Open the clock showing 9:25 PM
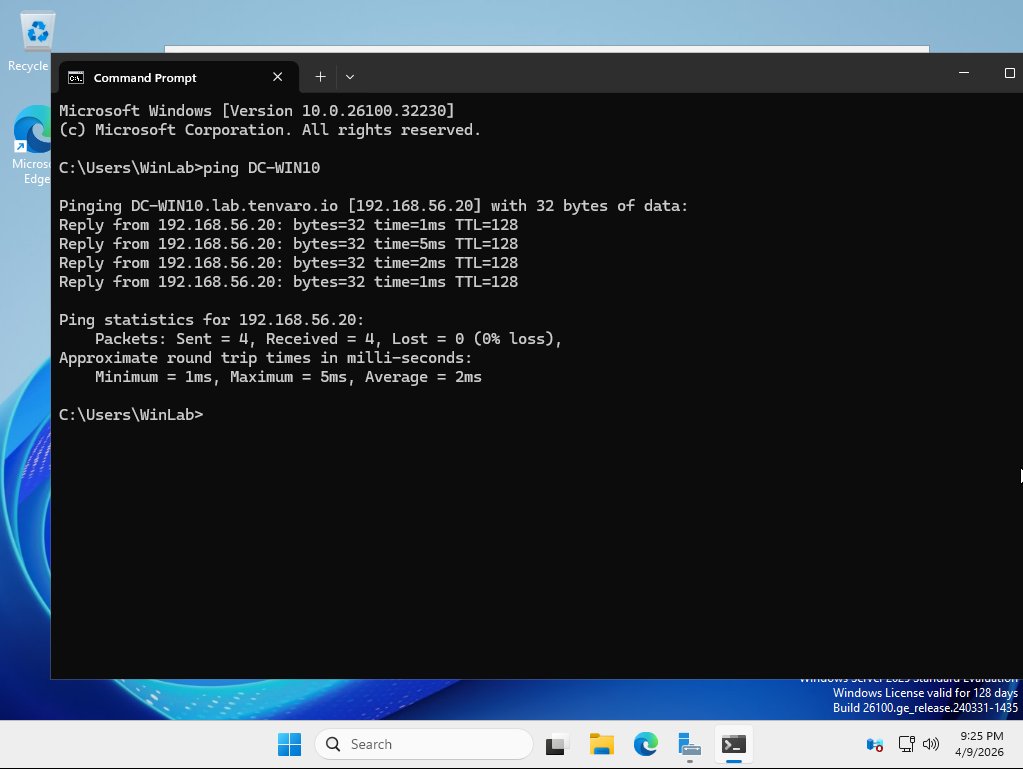This screenshot has width=1023, height=769. [979, 744]
